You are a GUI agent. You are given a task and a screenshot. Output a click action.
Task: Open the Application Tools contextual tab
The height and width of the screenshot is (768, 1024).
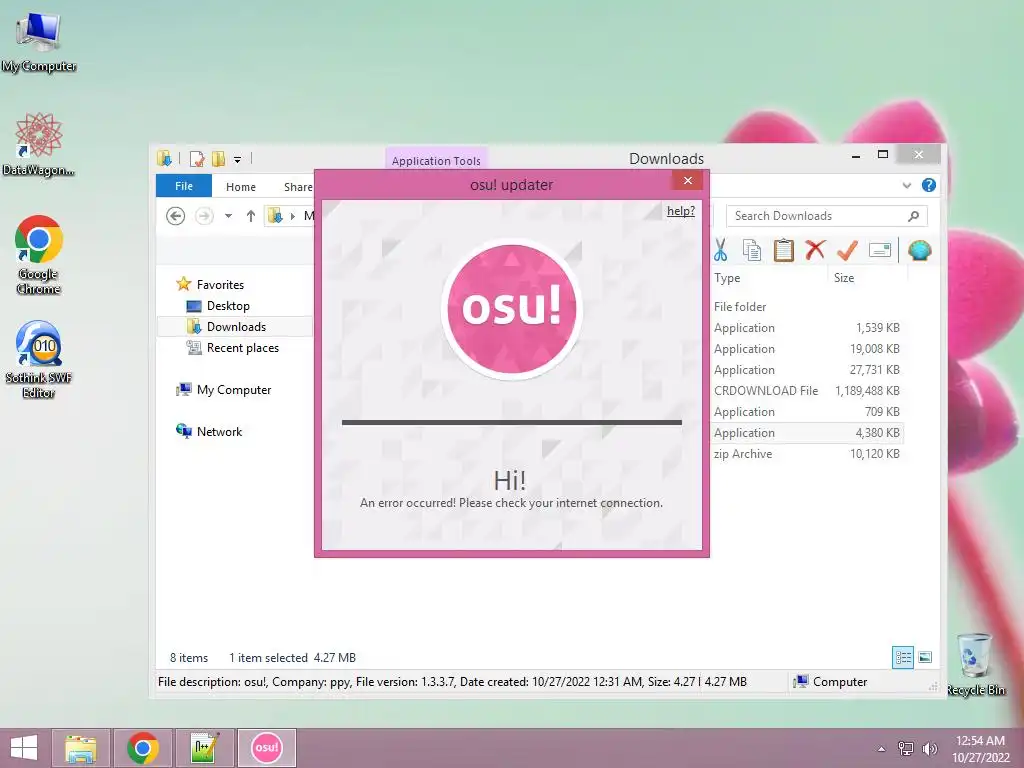(436, 161)
